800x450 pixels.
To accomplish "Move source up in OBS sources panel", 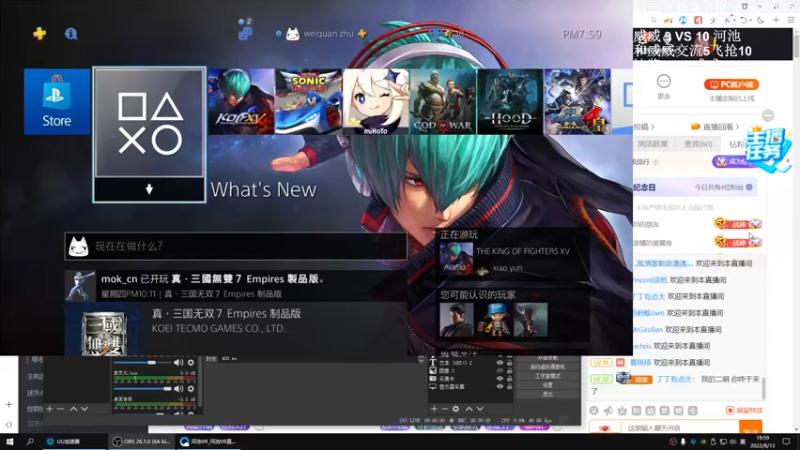I will tap(469, 409).
